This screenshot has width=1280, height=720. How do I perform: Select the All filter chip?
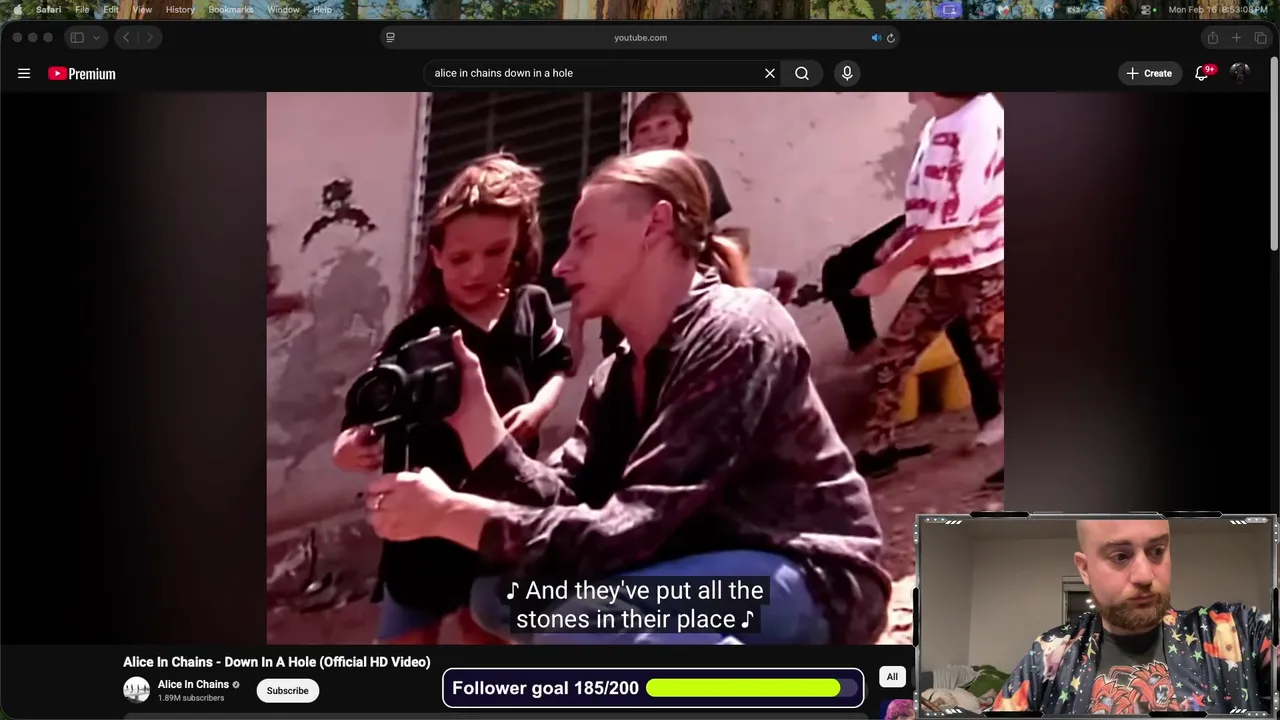coord(892,677)
